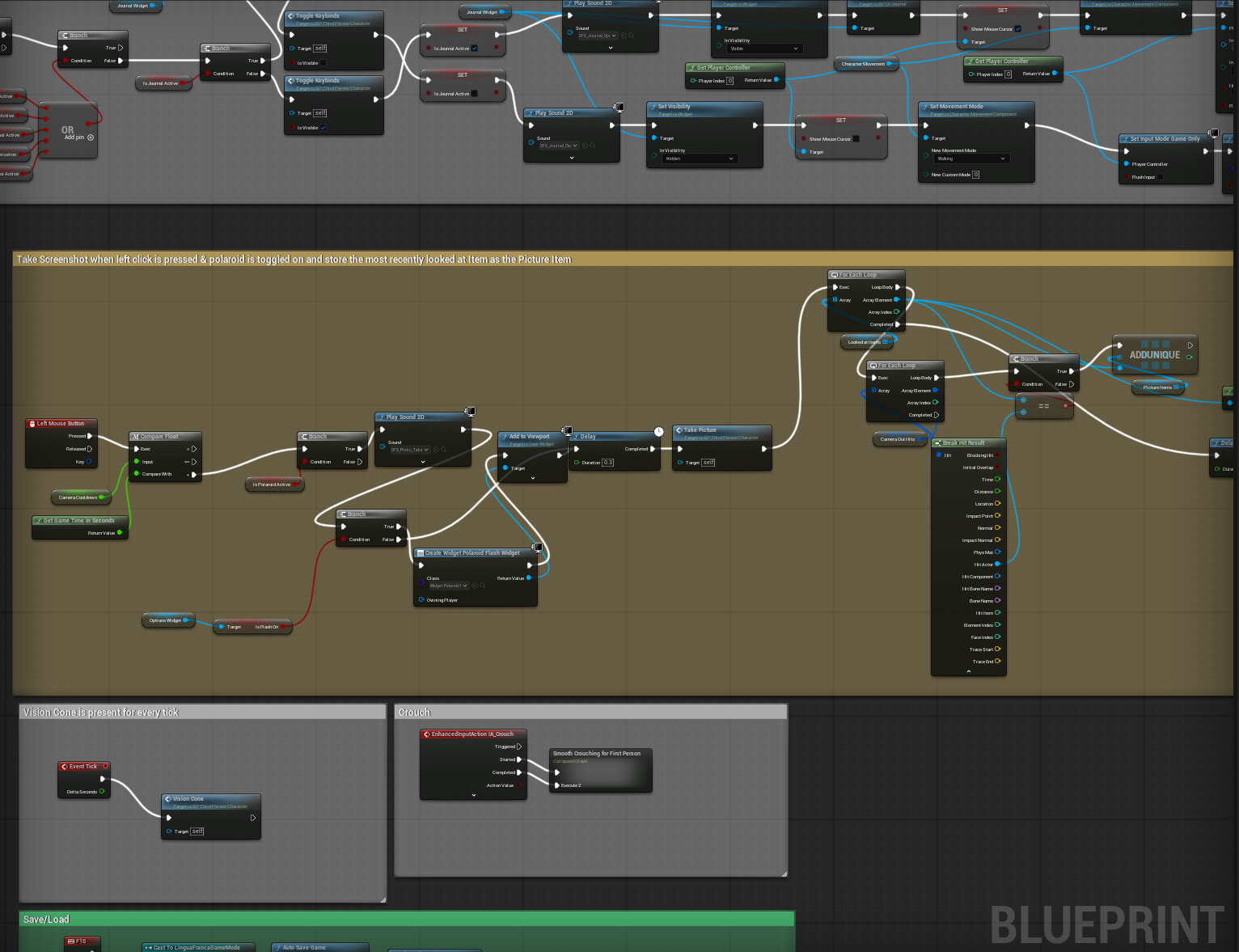The height and width of the screenshot is (952, 1239).
Task: Toggle the Flush Input checkbox
Action: [x=1160, y=177]
